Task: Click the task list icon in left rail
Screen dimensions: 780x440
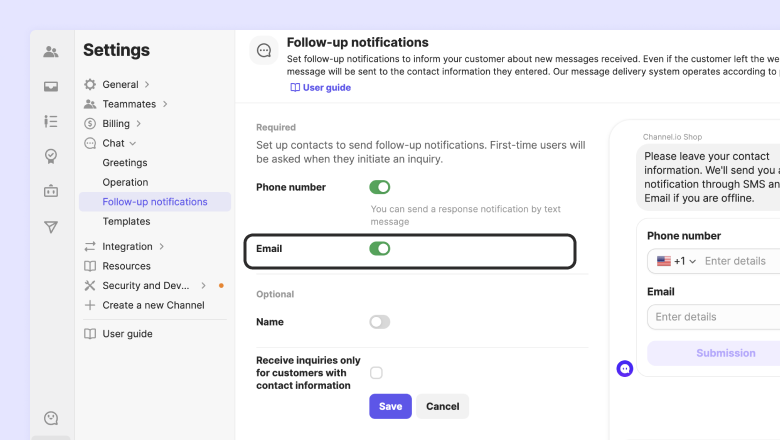Action: point(51,121)
